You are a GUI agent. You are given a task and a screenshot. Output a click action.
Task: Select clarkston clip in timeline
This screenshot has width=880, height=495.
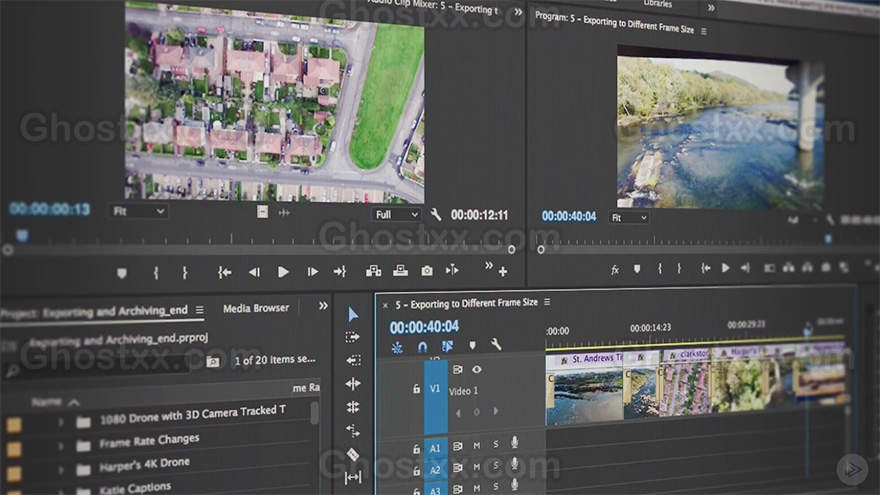coord(688,384)
